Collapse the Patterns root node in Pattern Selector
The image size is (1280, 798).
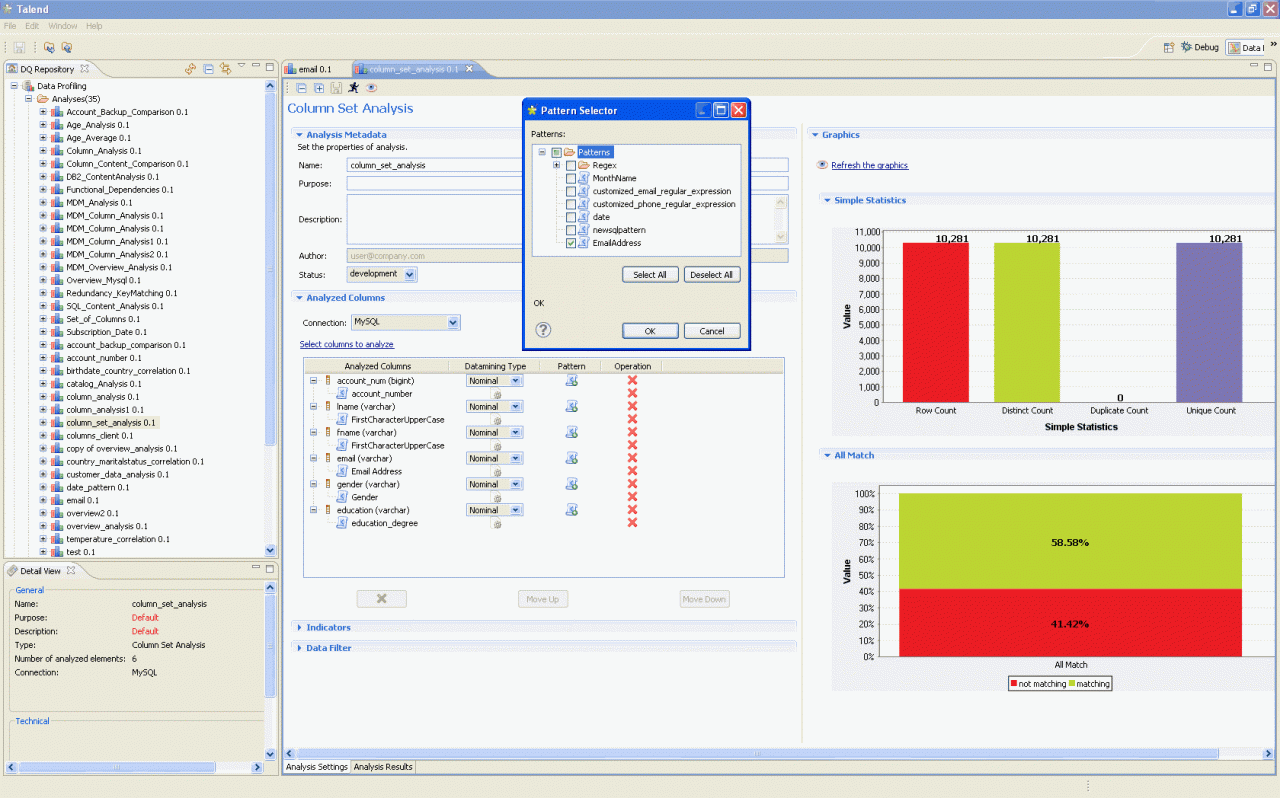tap(542, 152)
